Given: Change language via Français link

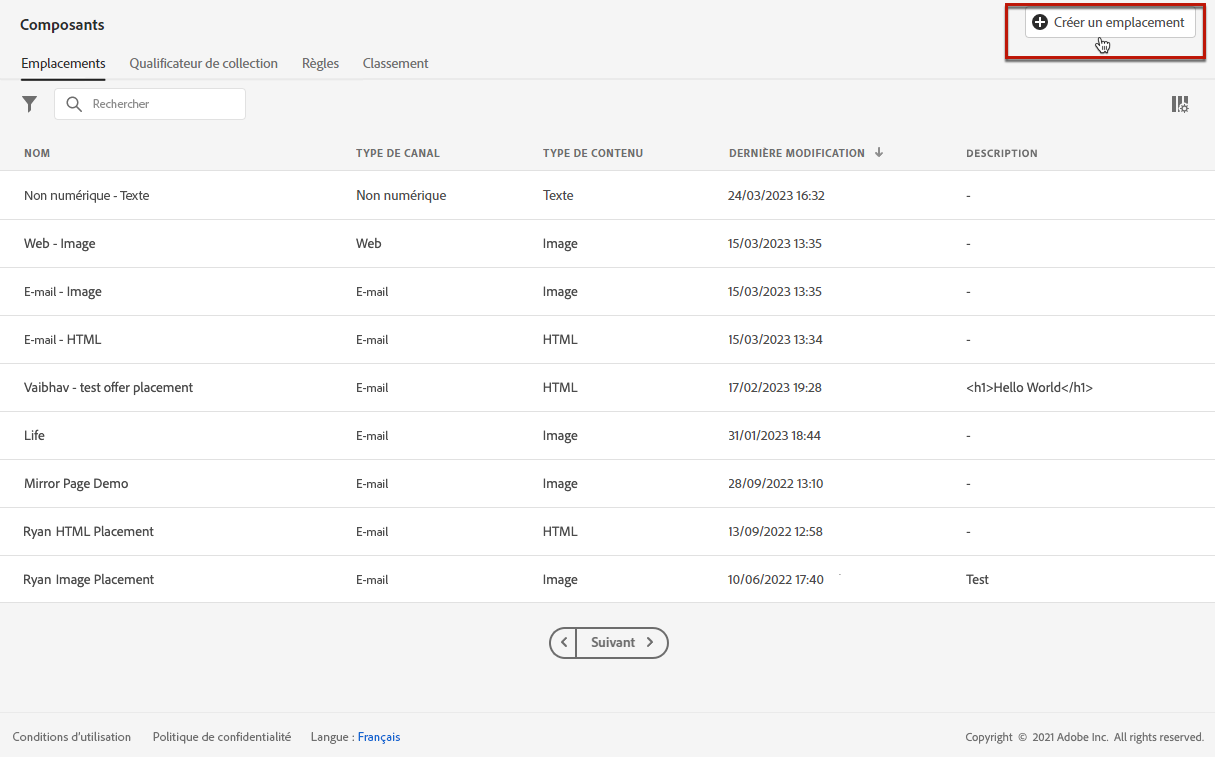Looking at the screenshot, I should coord(378,737).
